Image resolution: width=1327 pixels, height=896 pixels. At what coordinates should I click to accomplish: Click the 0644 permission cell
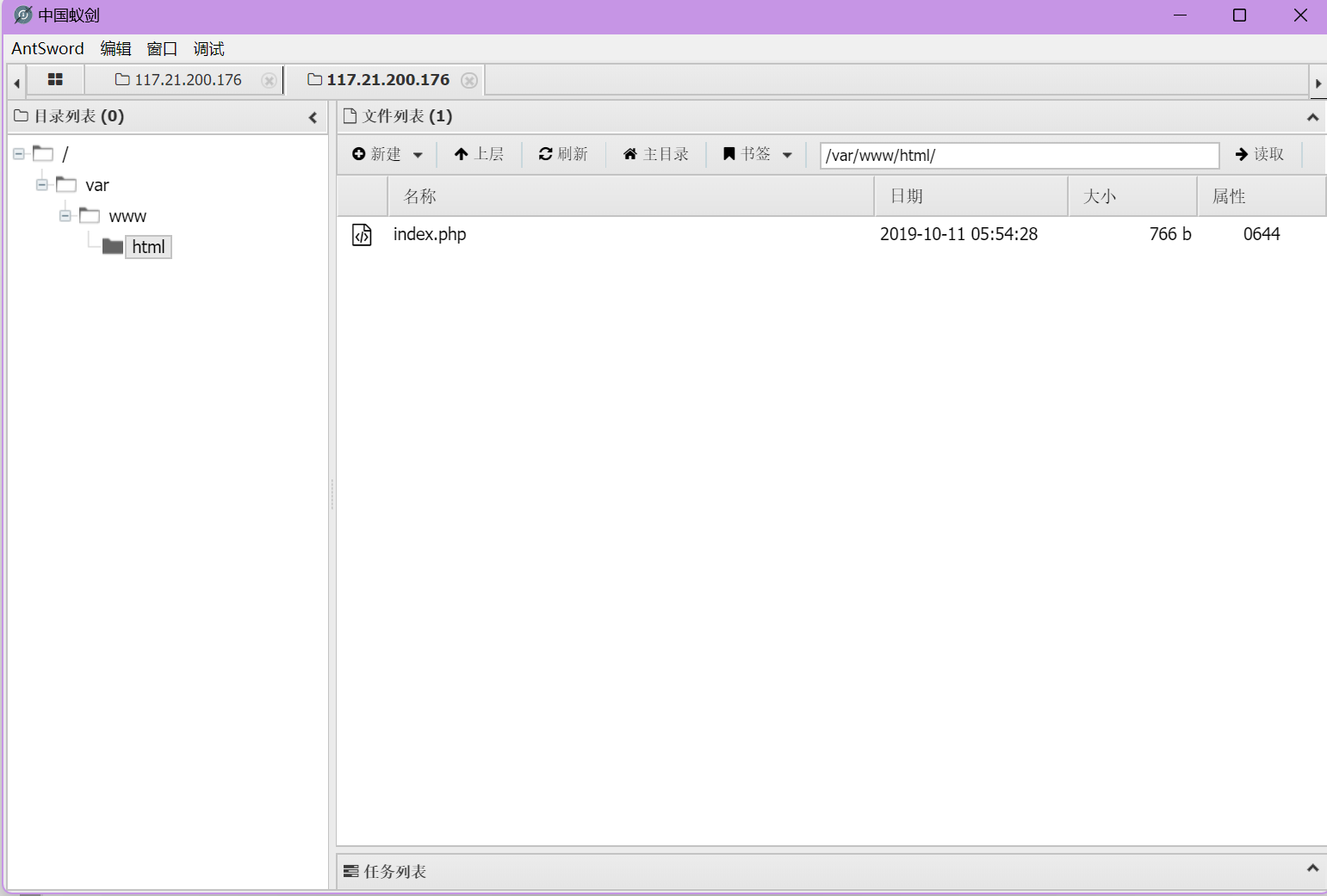[x=1262, y=234]
